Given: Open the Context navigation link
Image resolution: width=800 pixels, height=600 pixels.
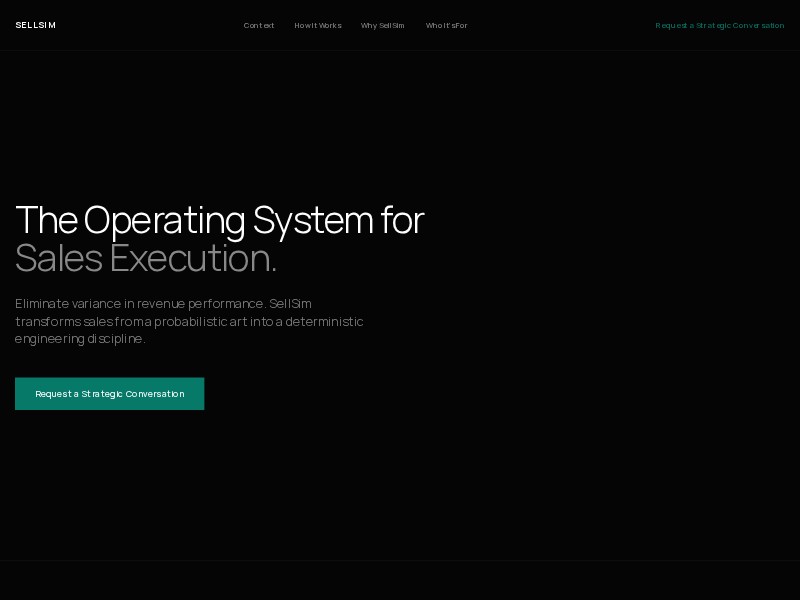Looking at the screenshot, I should click(x=259, y=25).
